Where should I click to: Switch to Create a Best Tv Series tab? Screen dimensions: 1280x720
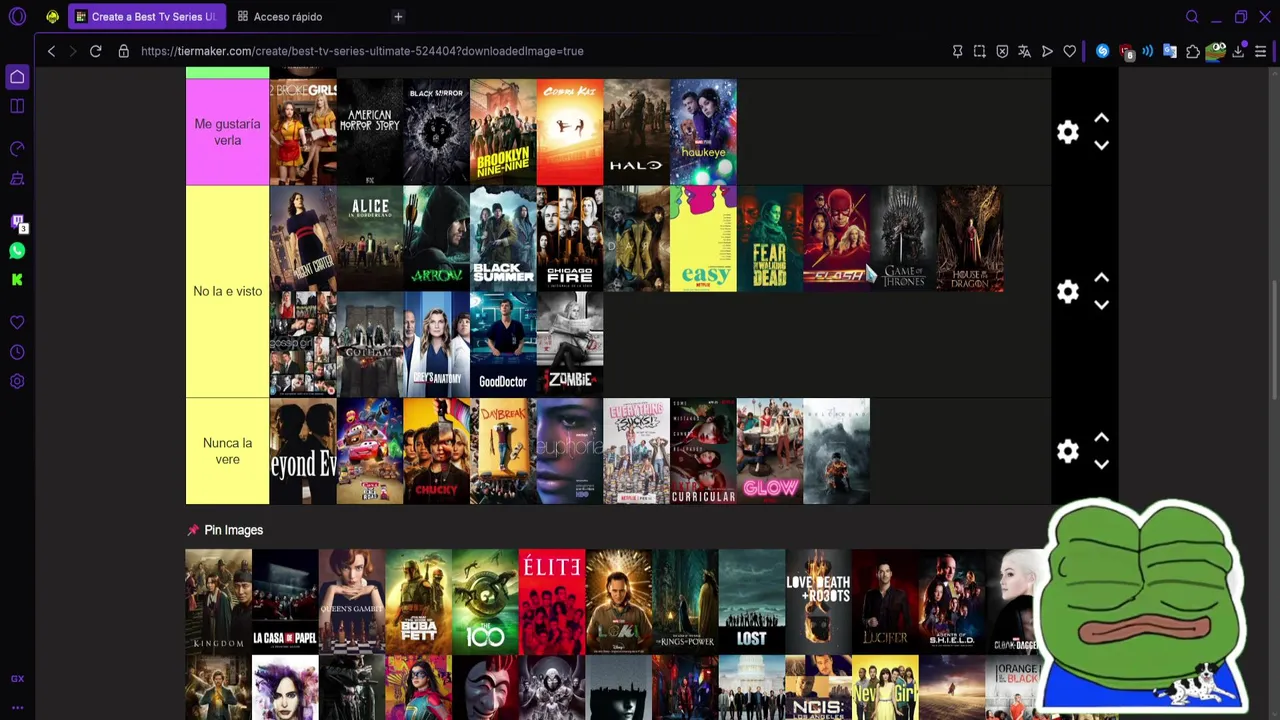[x=147, y=17]
